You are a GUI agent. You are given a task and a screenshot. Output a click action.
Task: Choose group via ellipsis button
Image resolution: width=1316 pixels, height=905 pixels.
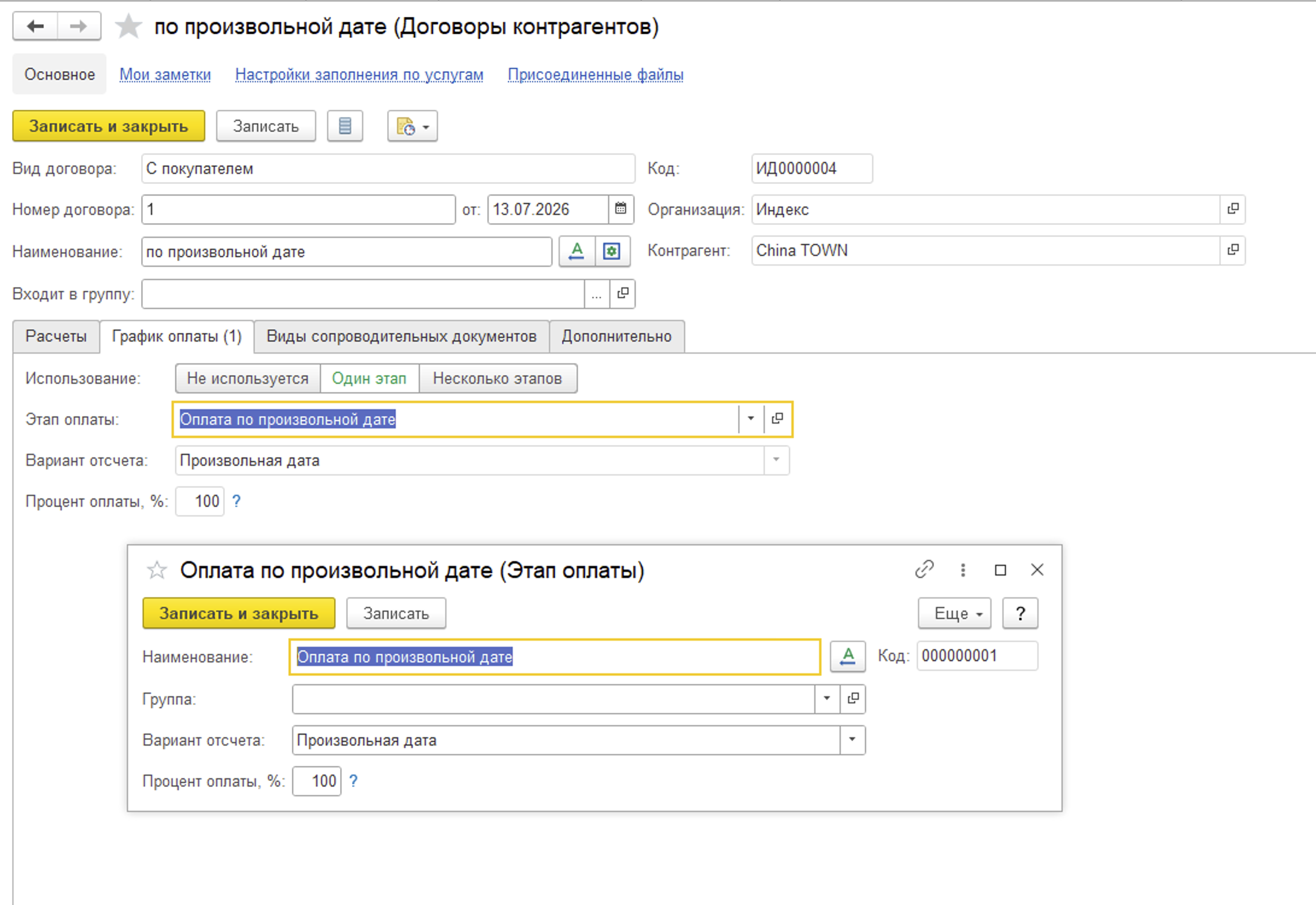(x=596, y=294)
